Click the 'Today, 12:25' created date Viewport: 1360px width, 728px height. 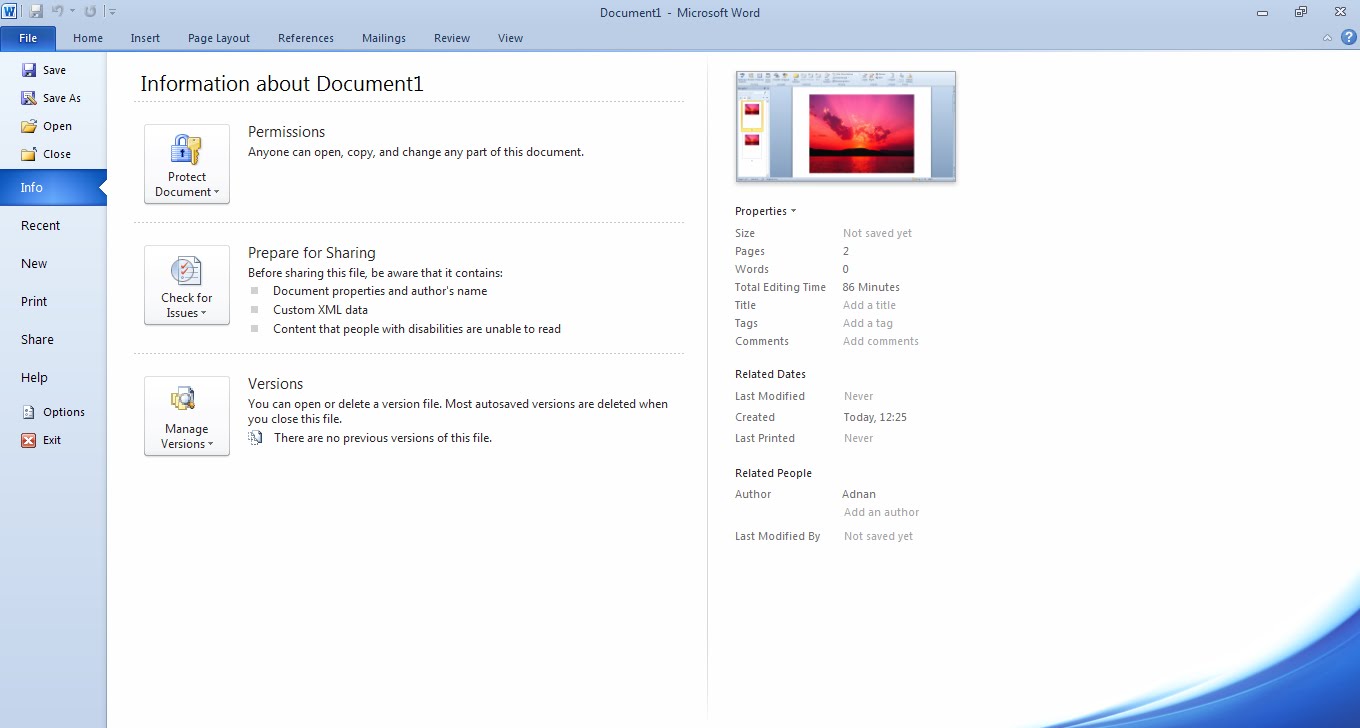tap(875, 417)
